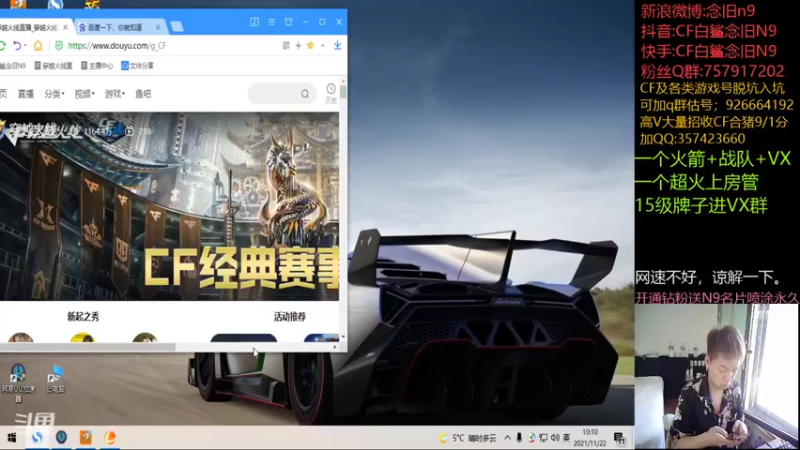Click the colorful circular tray icon
The width and height of the screenshot is (800, 450).
531,438
